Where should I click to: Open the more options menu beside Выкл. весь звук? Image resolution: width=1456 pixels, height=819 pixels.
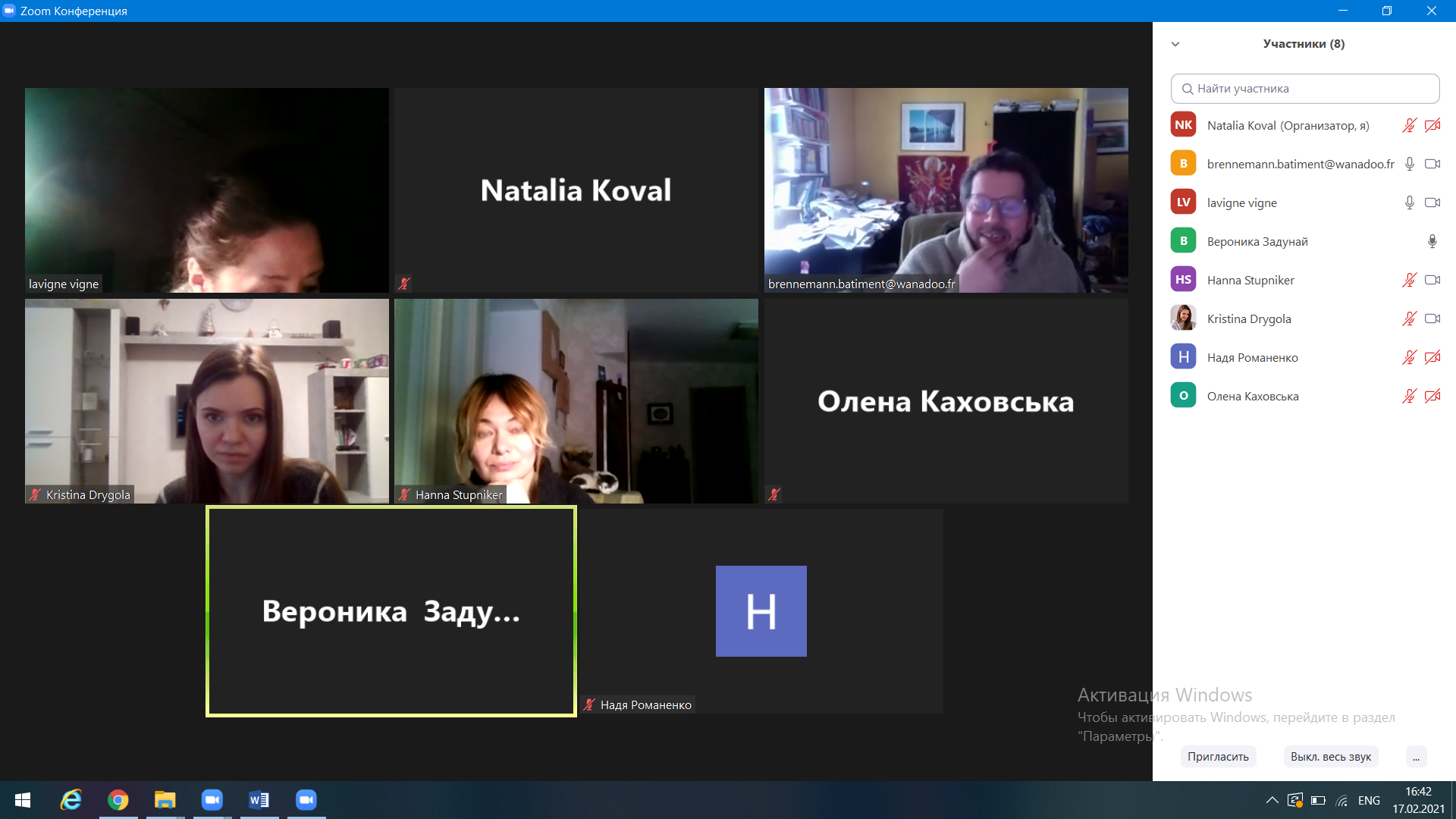[1416, 756]
